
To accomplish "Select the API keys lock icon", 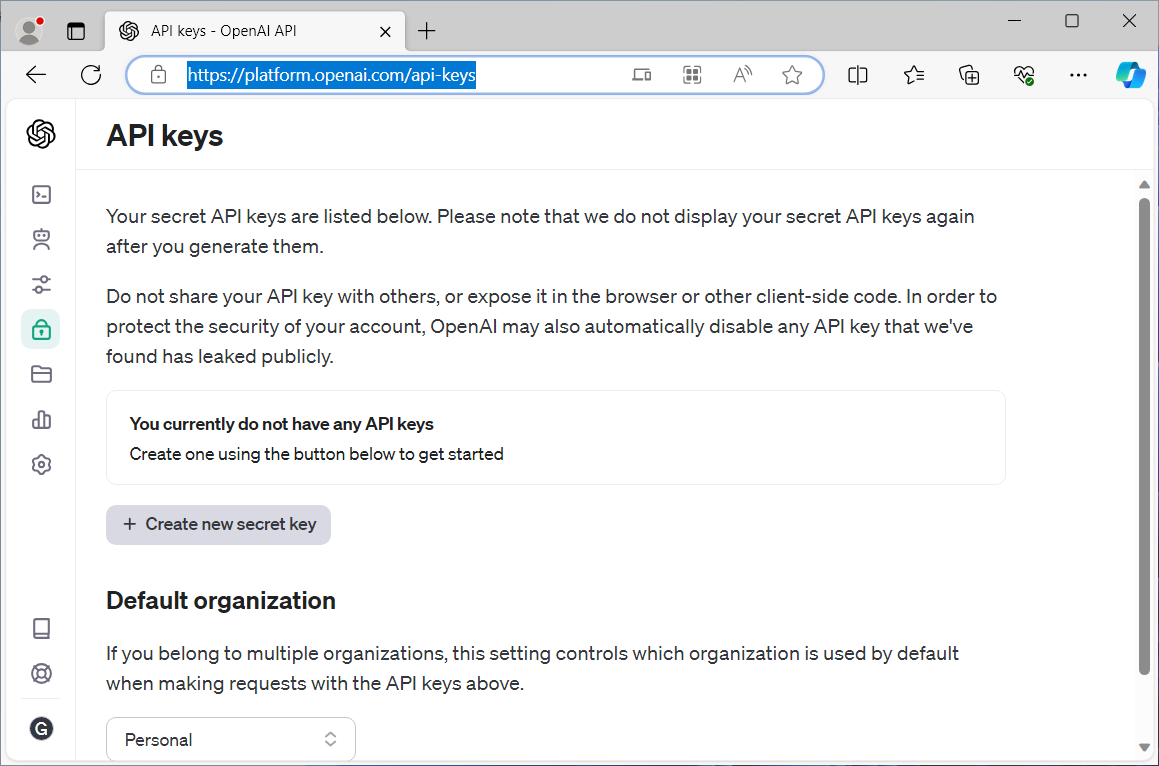I will pos(41,329).
